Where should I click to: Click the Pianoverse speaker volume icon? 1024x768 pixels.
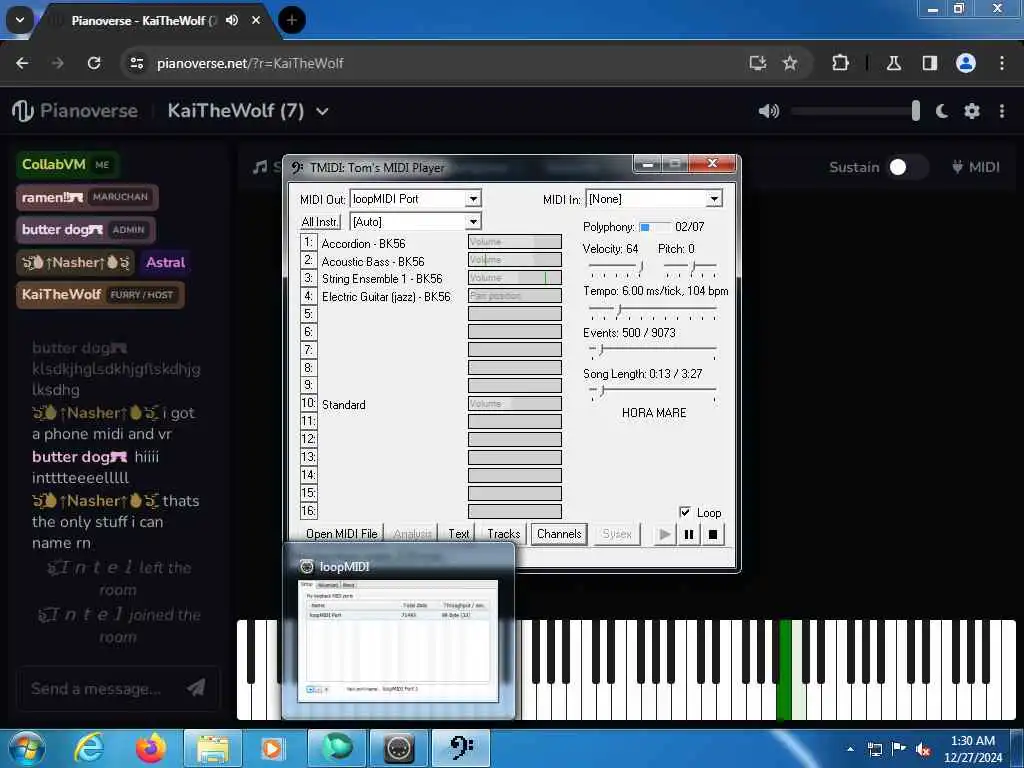tap(769, 111)
